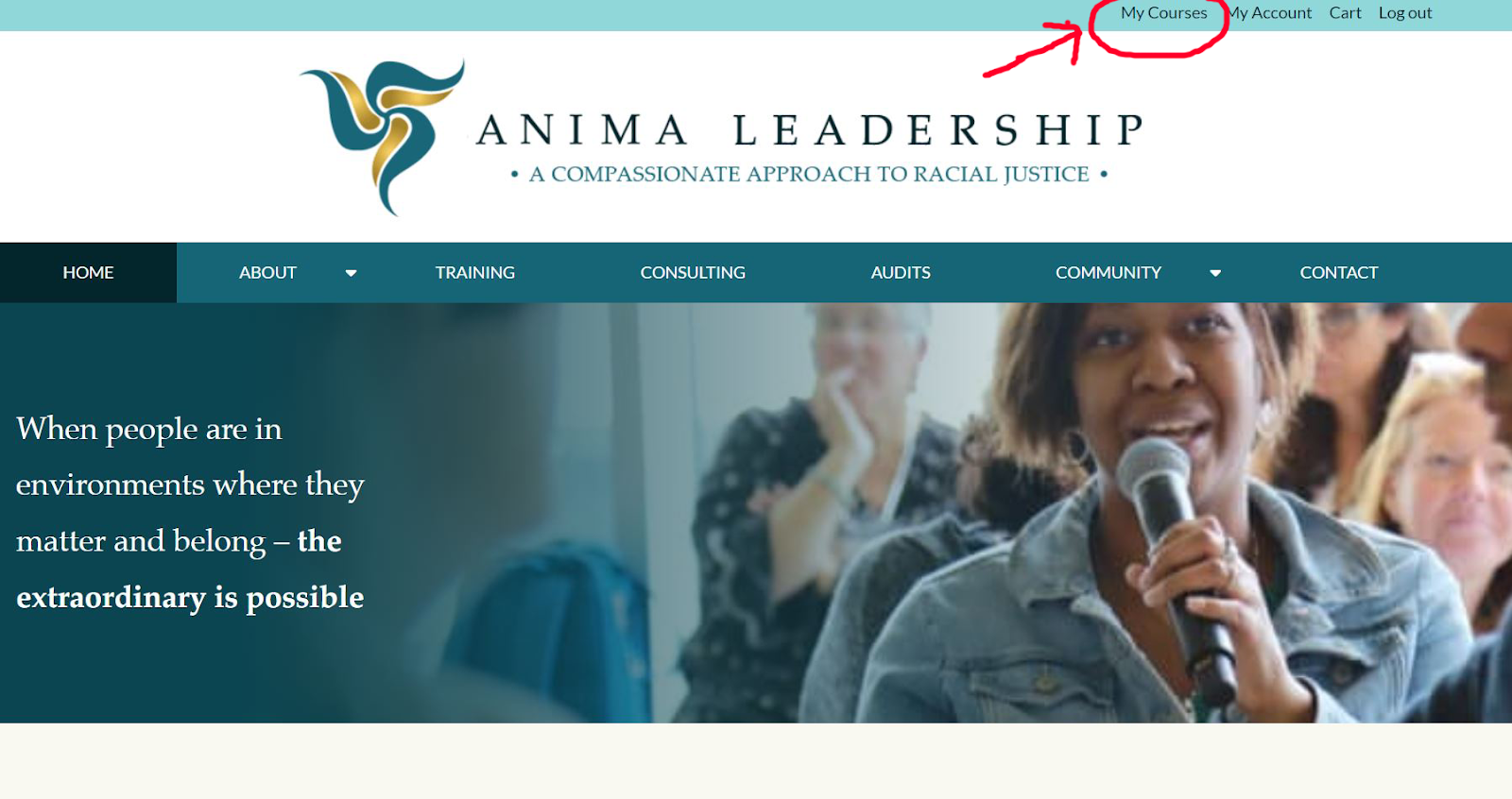Click the Log out link
Image resolution: width=1512 pixels, height=799 pixels.
point(1405,13)
